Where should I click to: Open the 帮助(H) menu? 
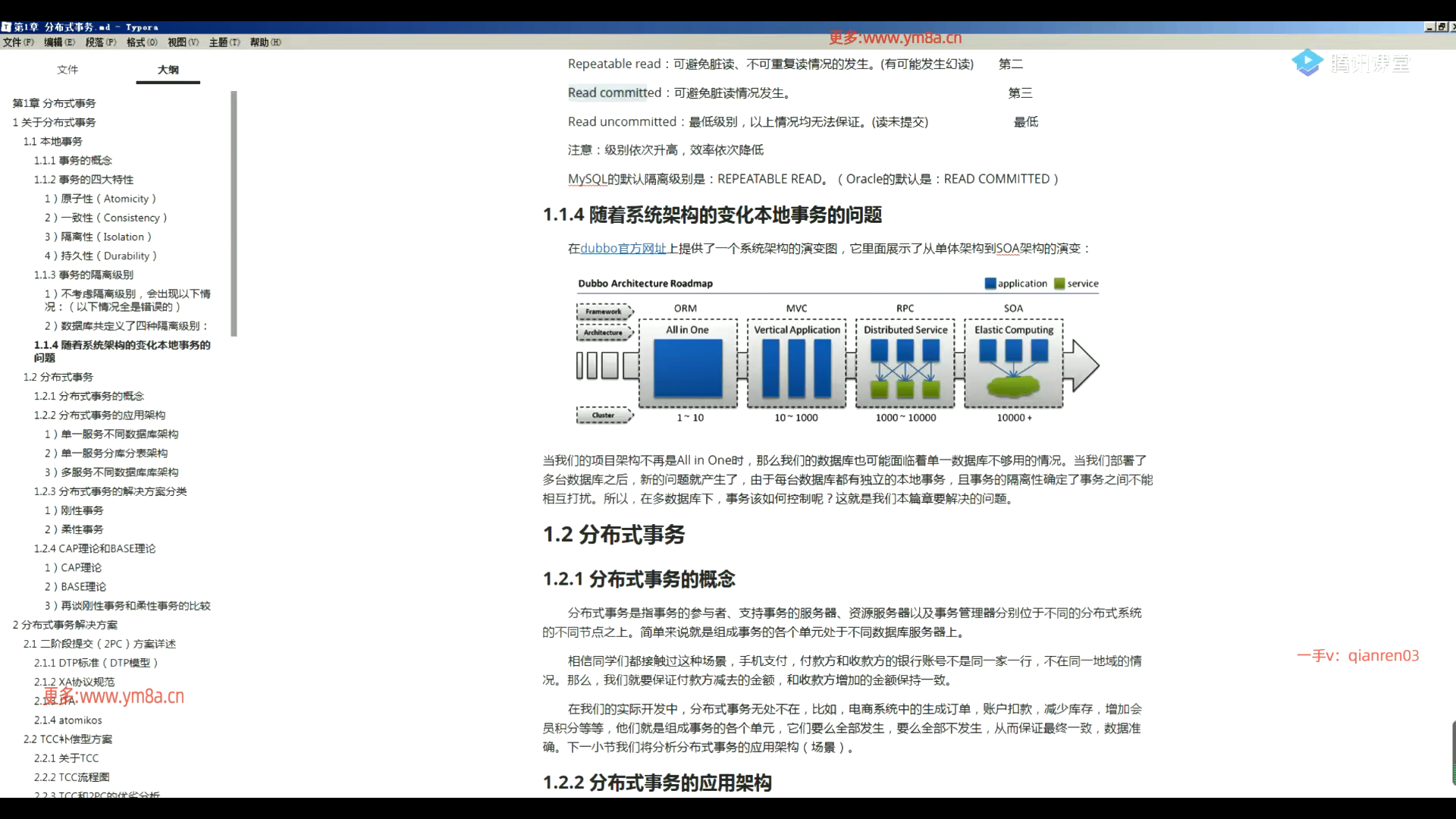pyautogui.click(x=265, y=42)
